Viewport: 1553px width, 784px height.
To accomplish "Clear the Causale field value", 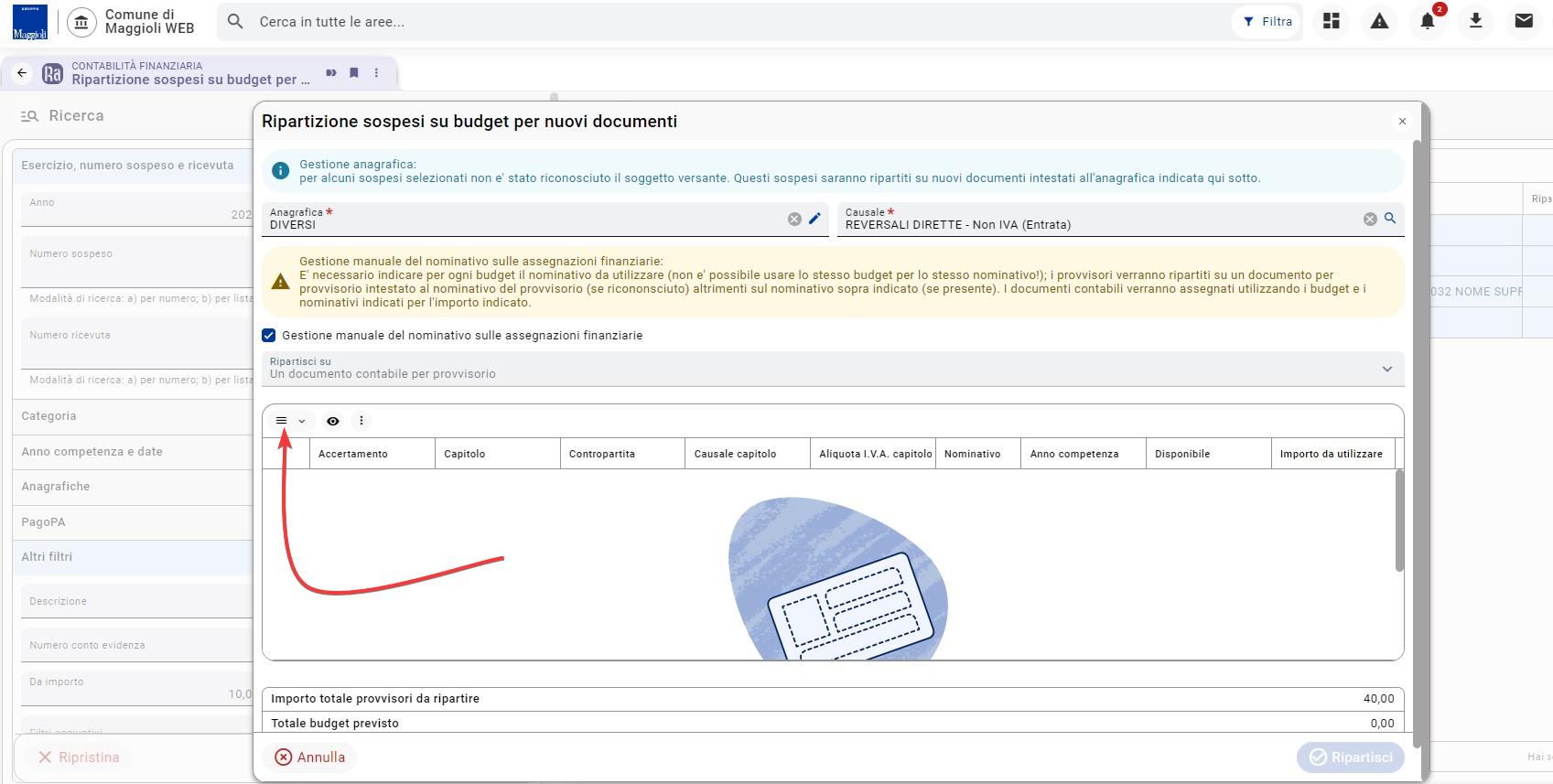I will [x=1370, y=219].
